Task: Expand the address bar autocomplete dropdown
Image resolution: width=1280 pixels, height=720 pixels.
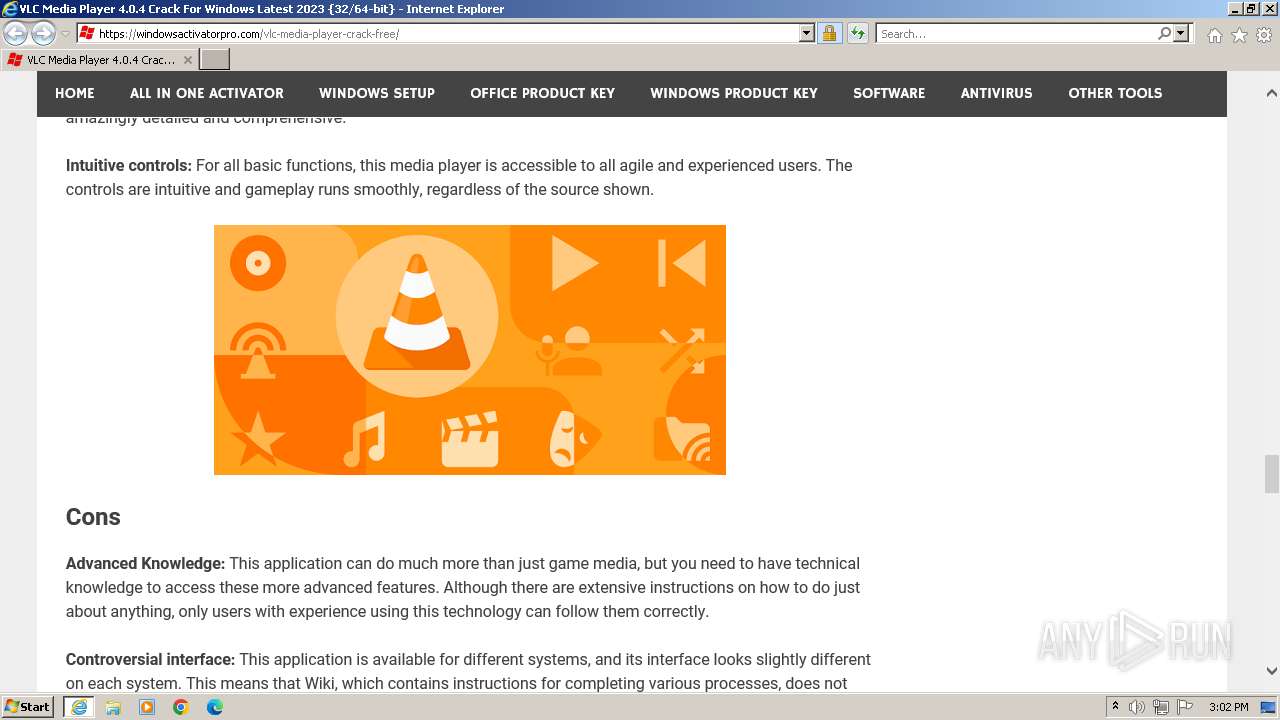Action: [807, 33]
